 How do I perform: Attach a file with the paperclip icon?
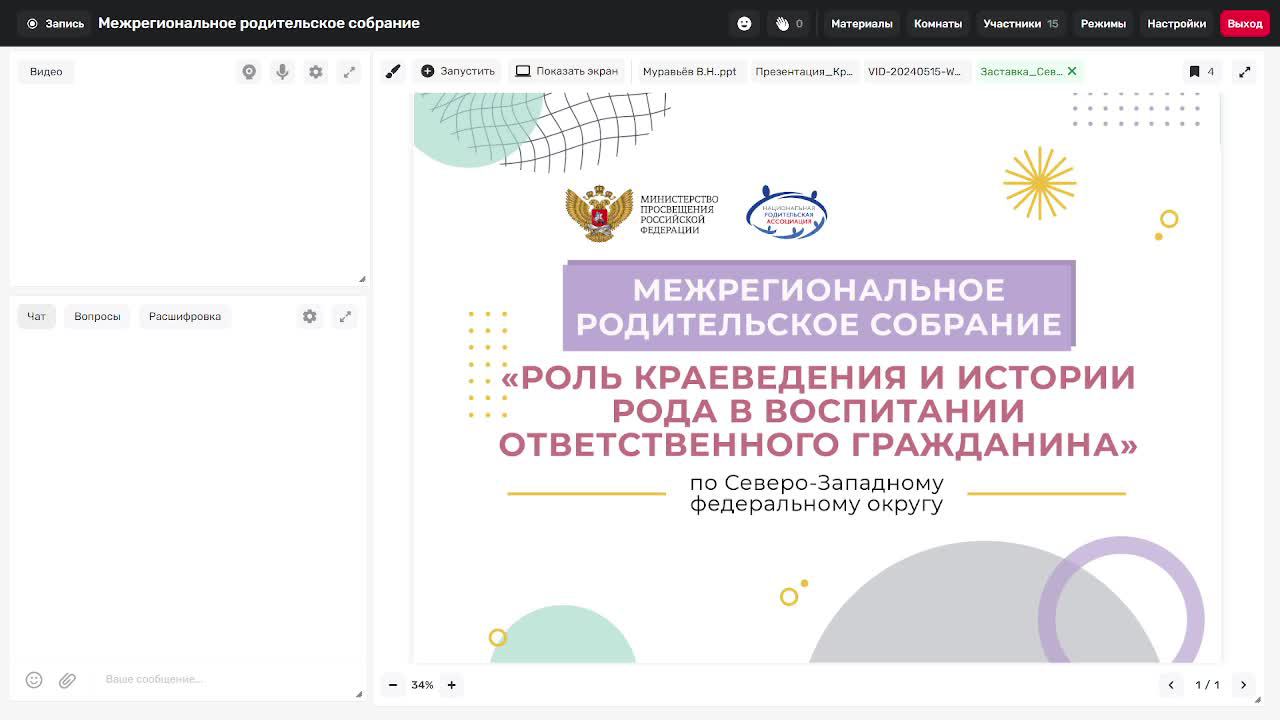67,680
